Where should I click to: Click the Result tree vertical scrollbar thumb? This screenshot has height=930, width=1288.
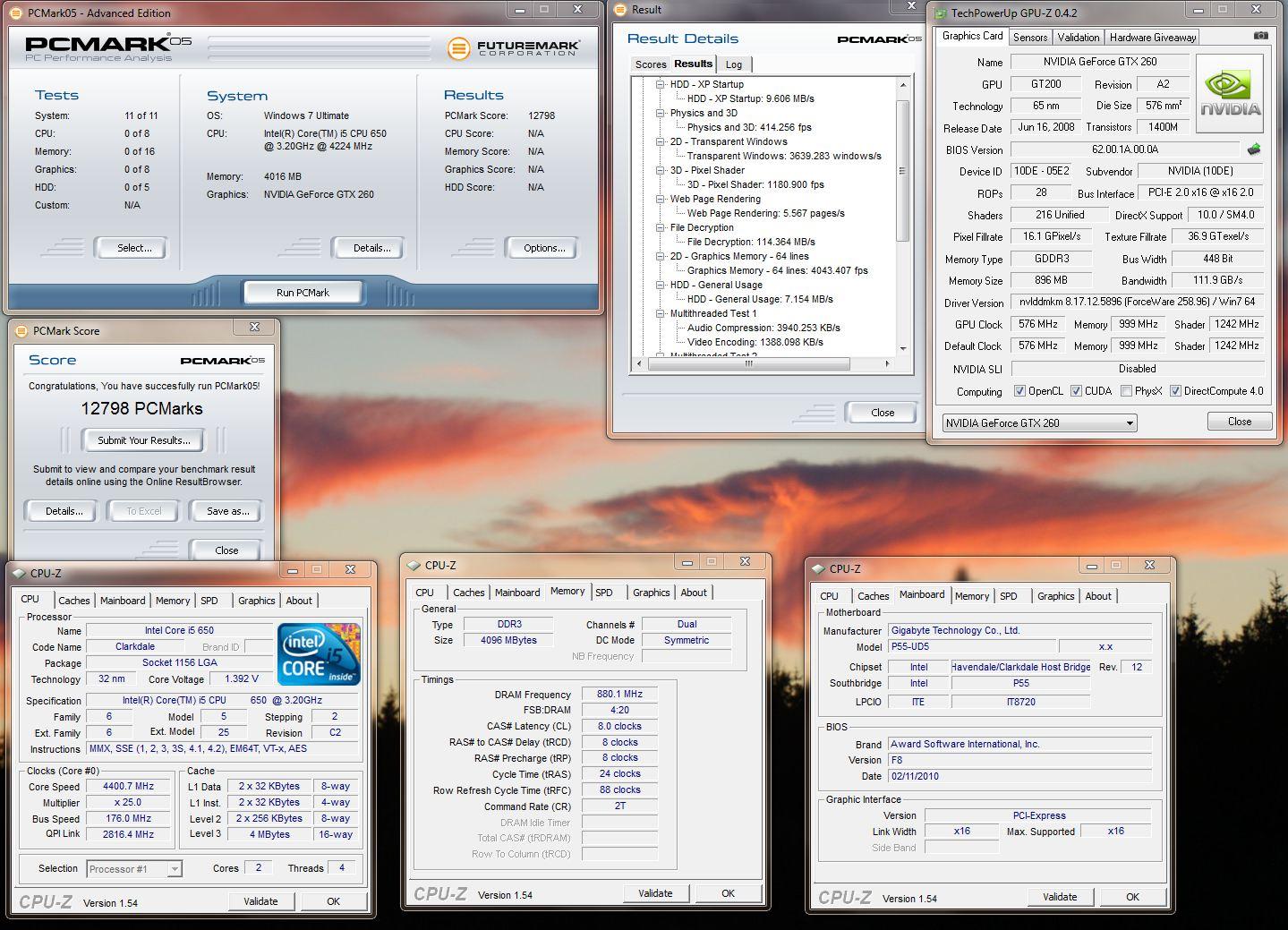click(902, 171)
